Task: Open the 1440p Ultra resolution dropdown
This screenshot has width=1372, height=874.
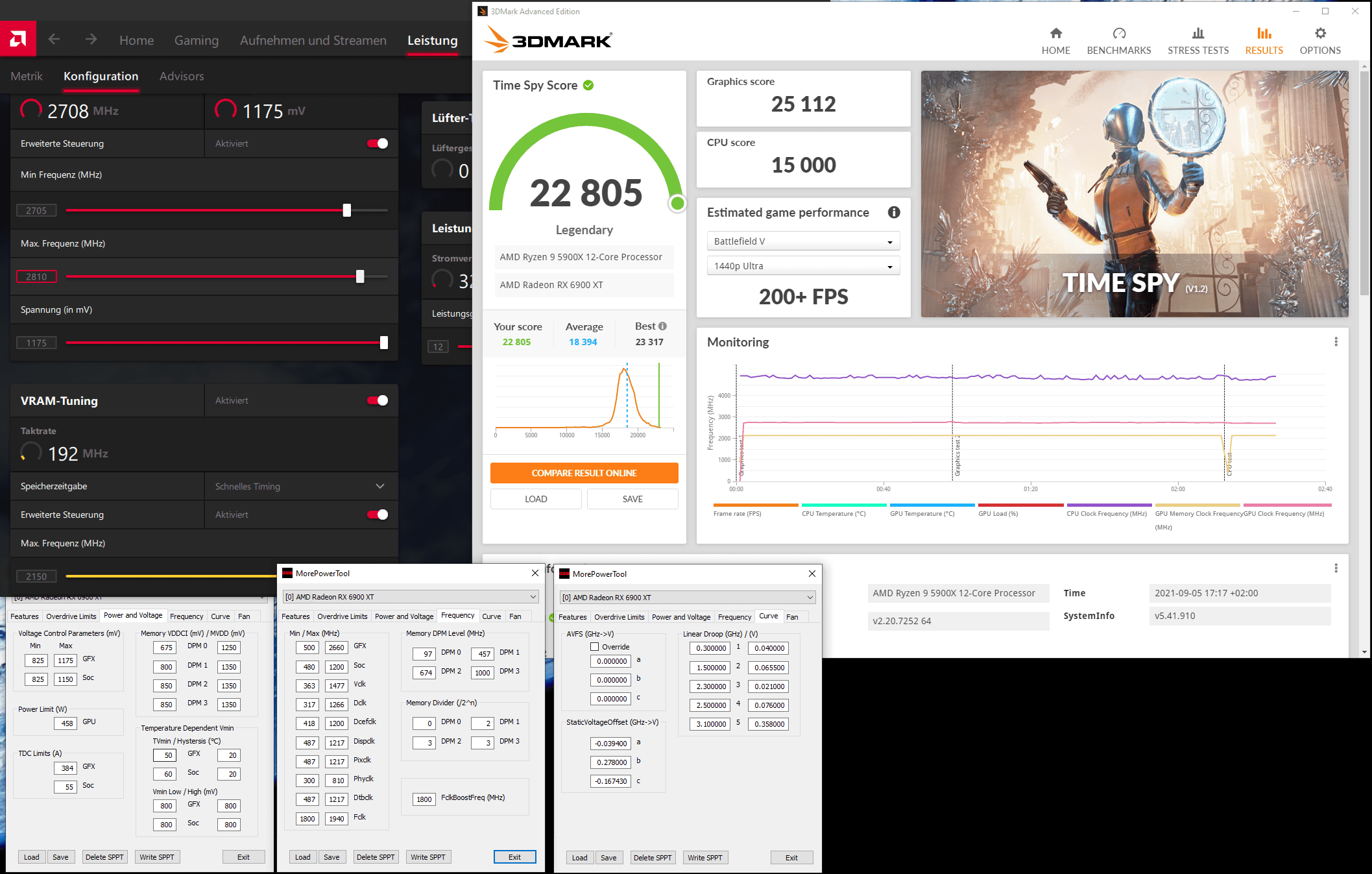Action: click(x=802, y=266)
